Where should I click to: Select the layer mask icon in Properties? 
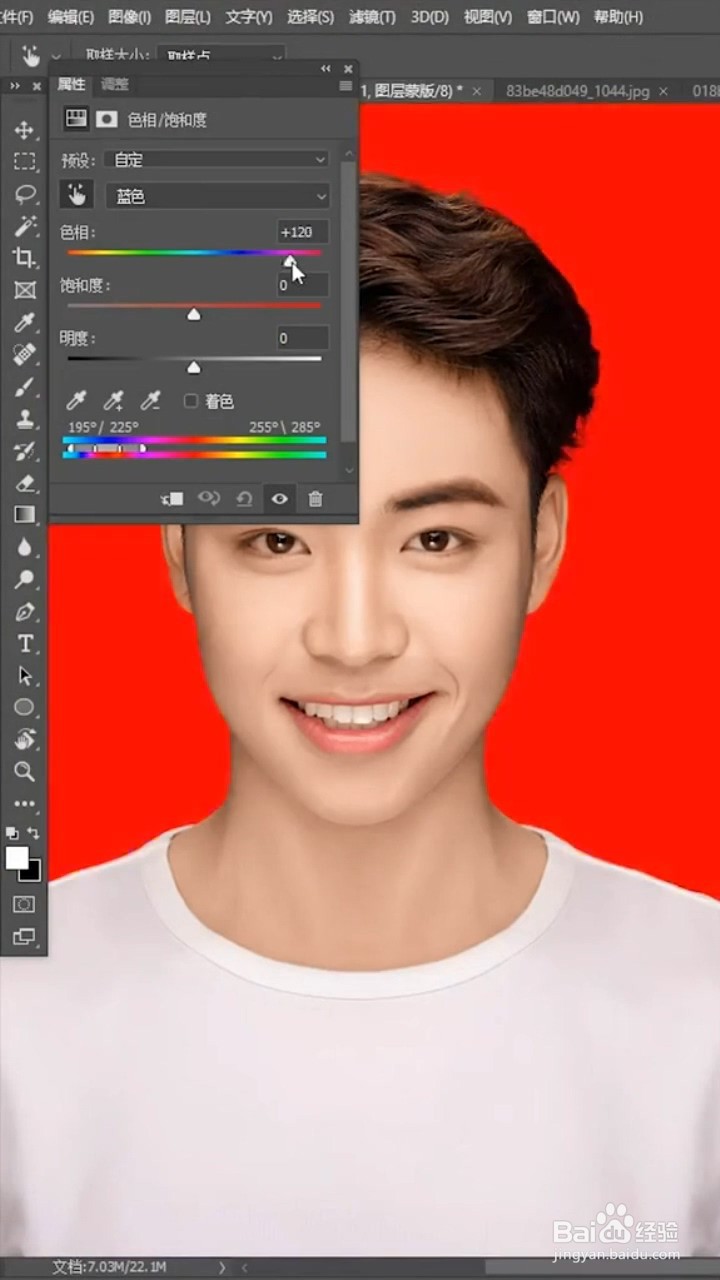107,119
